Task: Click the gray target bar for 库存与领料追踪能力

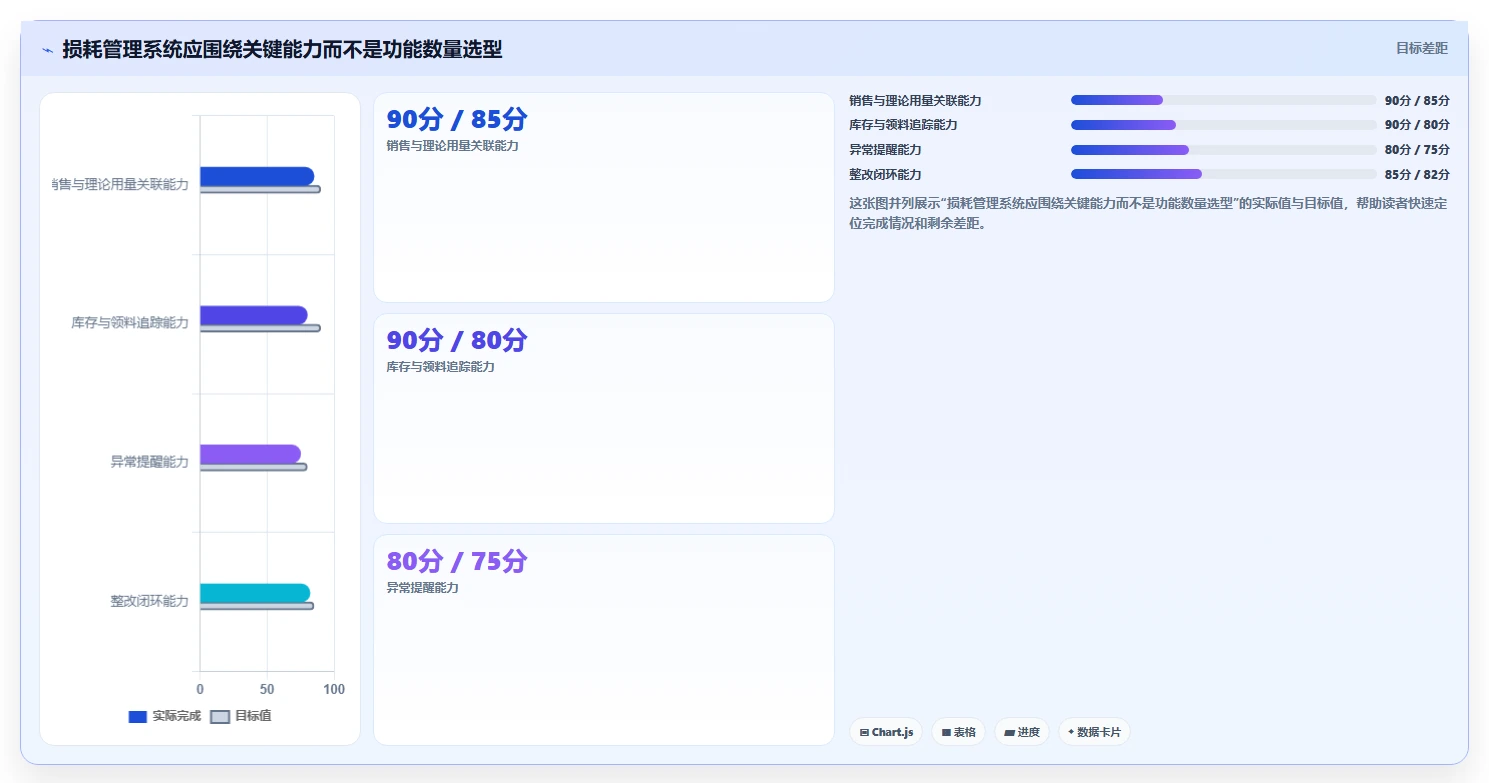Action: point(260,328)
